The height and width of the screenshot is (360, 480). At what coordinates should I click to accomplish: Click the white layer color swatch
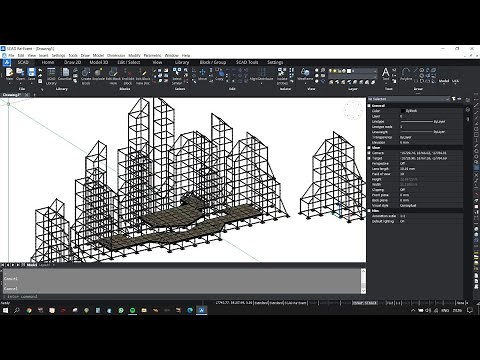point(349,71)
